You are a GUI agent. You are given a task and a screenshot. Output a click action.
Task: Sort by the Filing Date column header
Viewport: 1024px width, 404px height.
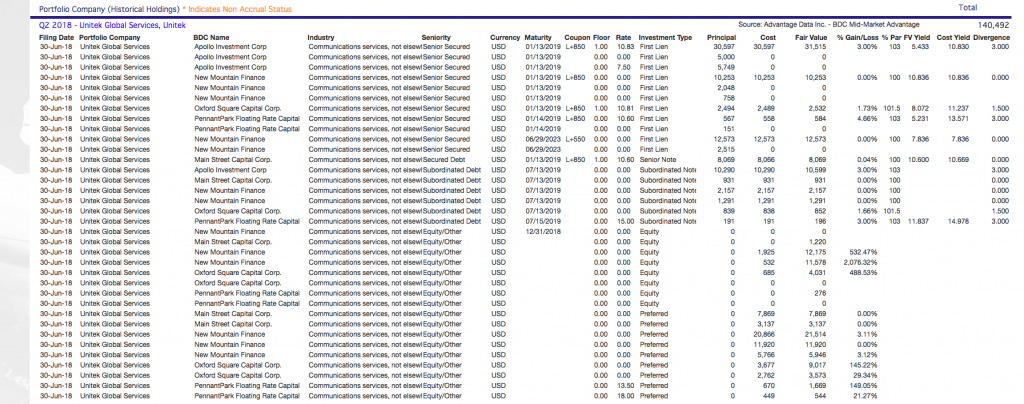tap(57, 38)
